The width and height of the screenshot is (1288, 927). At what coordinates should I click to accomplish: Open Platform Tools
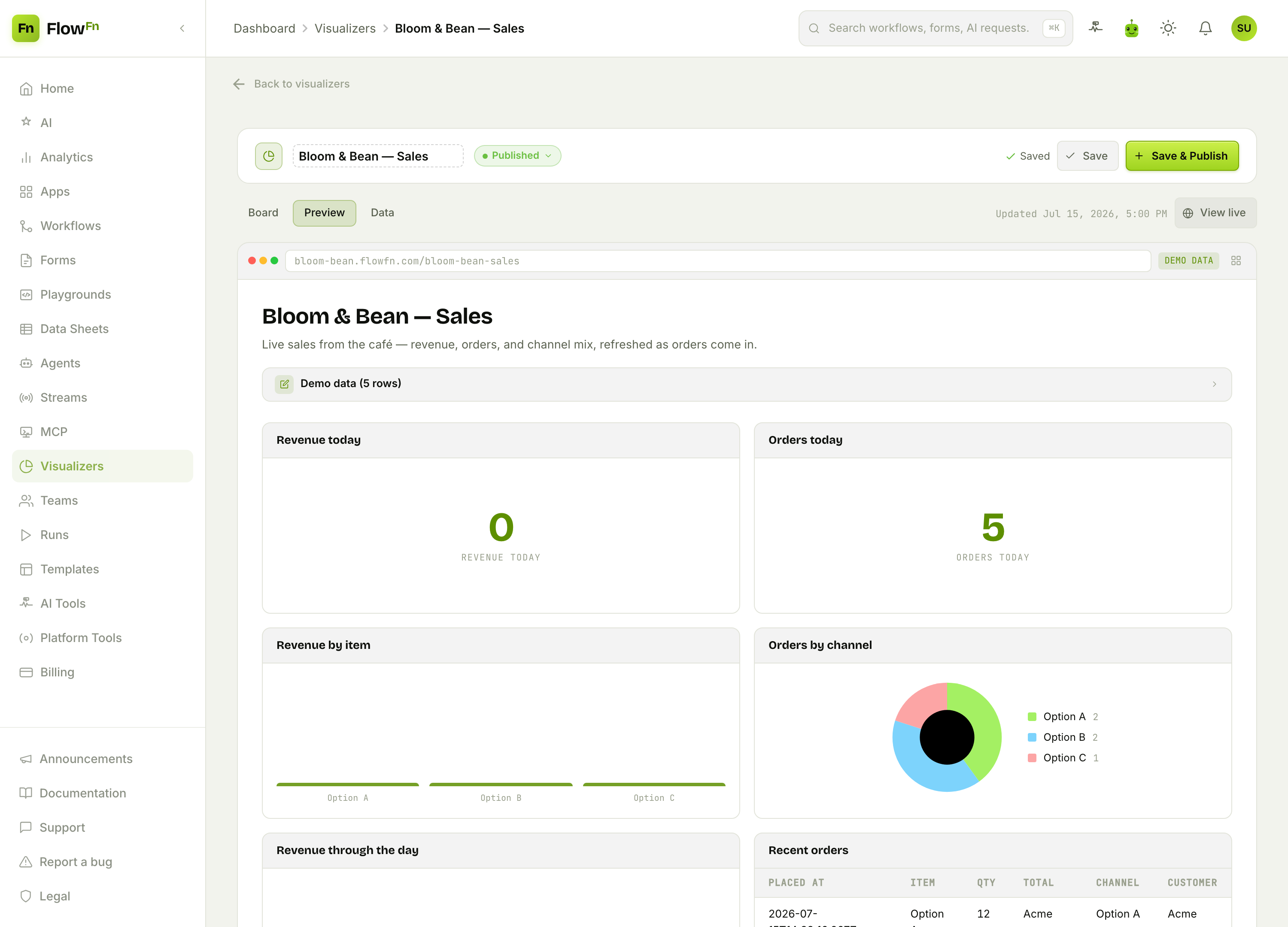click(102, 638)
